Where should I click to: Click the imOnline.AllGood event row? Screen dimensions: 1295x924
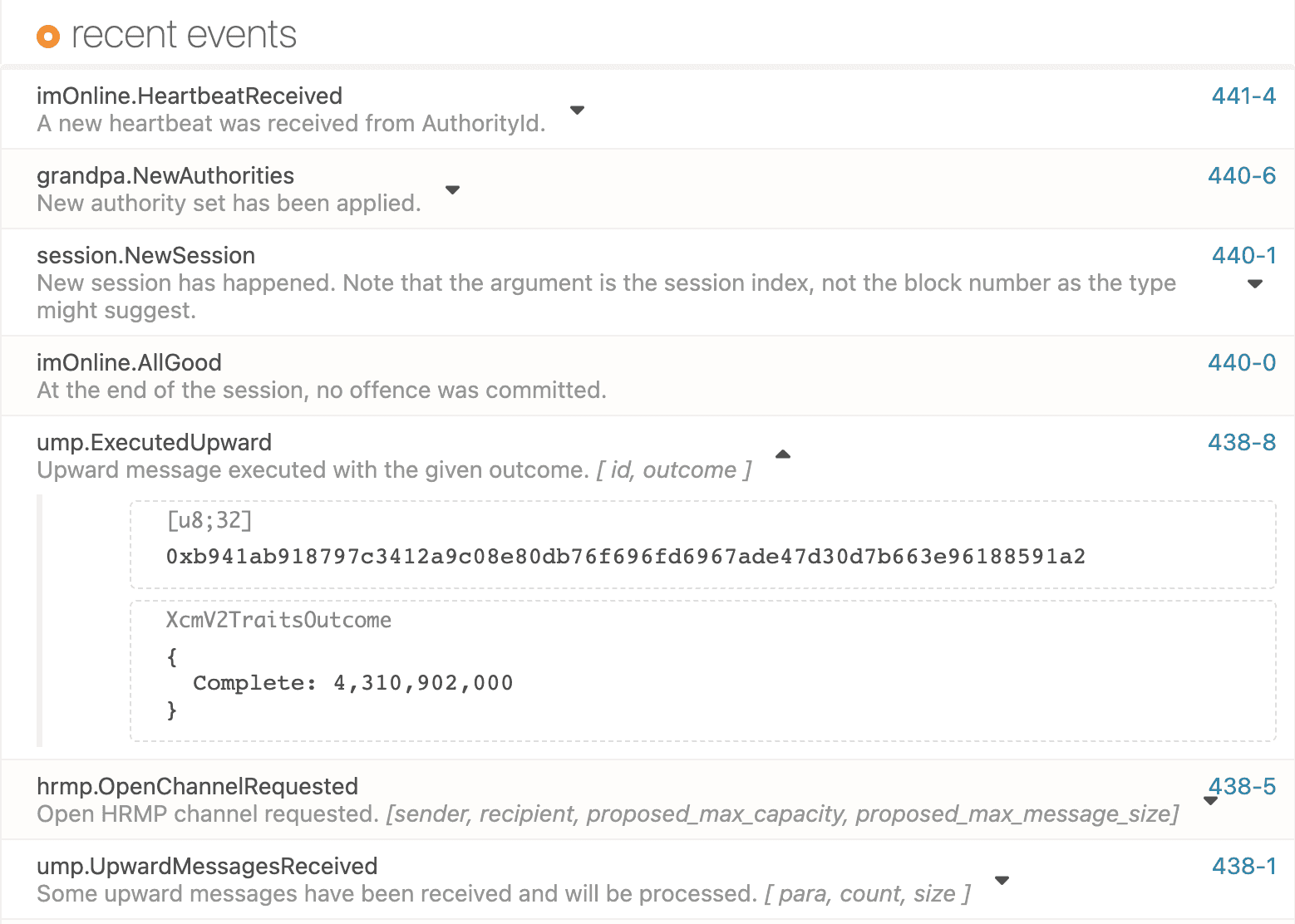332,376
